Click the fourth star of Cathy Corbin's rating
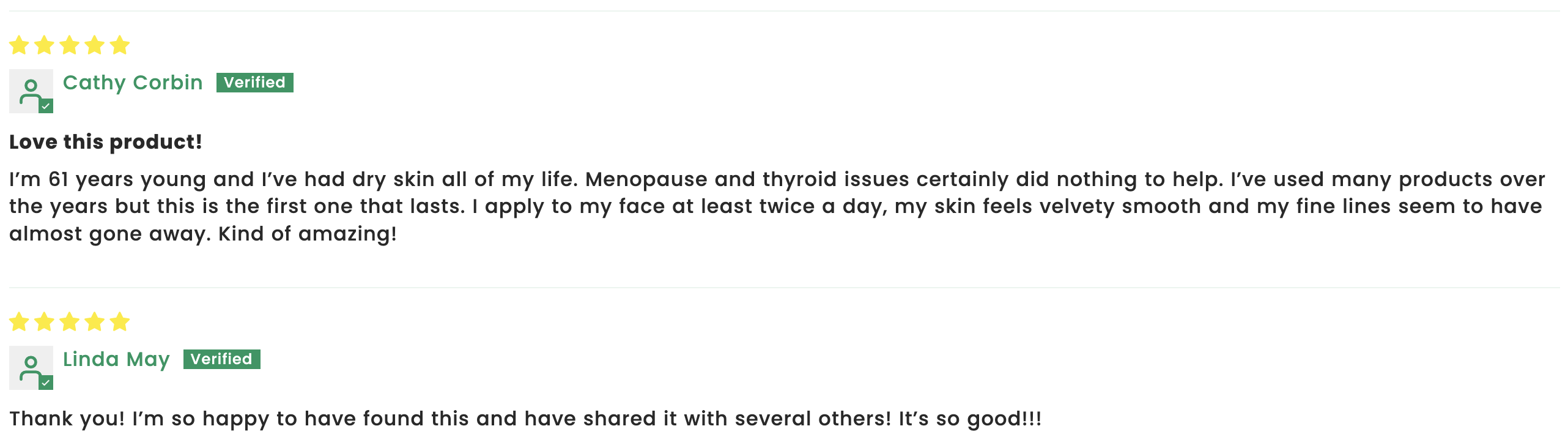The height and width of the screenshot is (437, 1568). [95, 45]
